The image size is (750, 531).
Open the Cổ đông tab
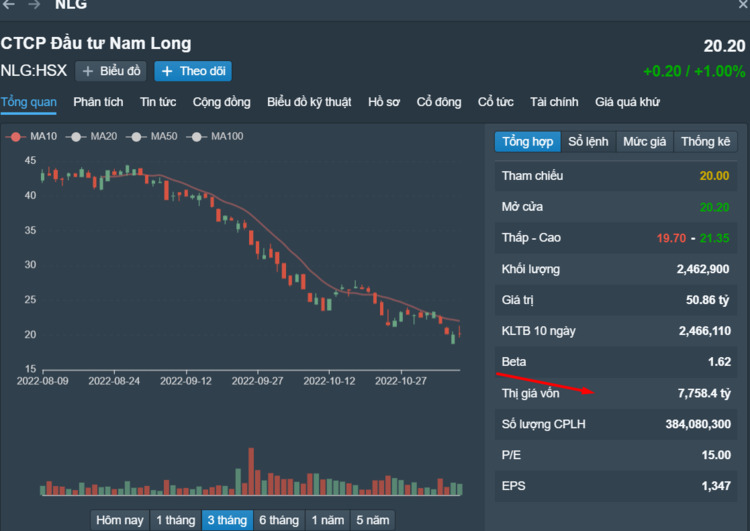tap(439, 102)
